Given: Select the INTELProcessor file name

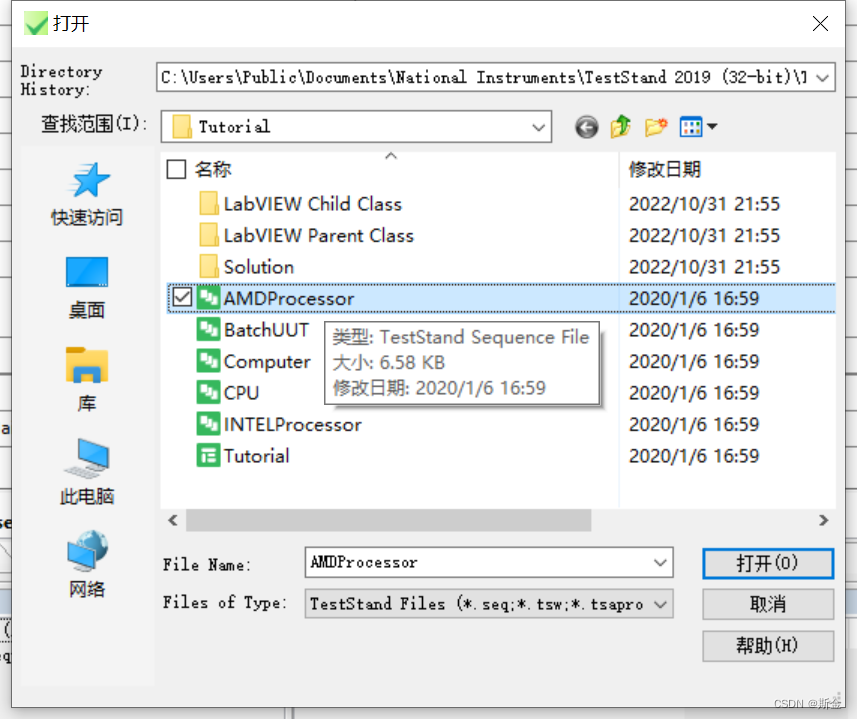Looking at the screenshot, I should coord(293,425).
